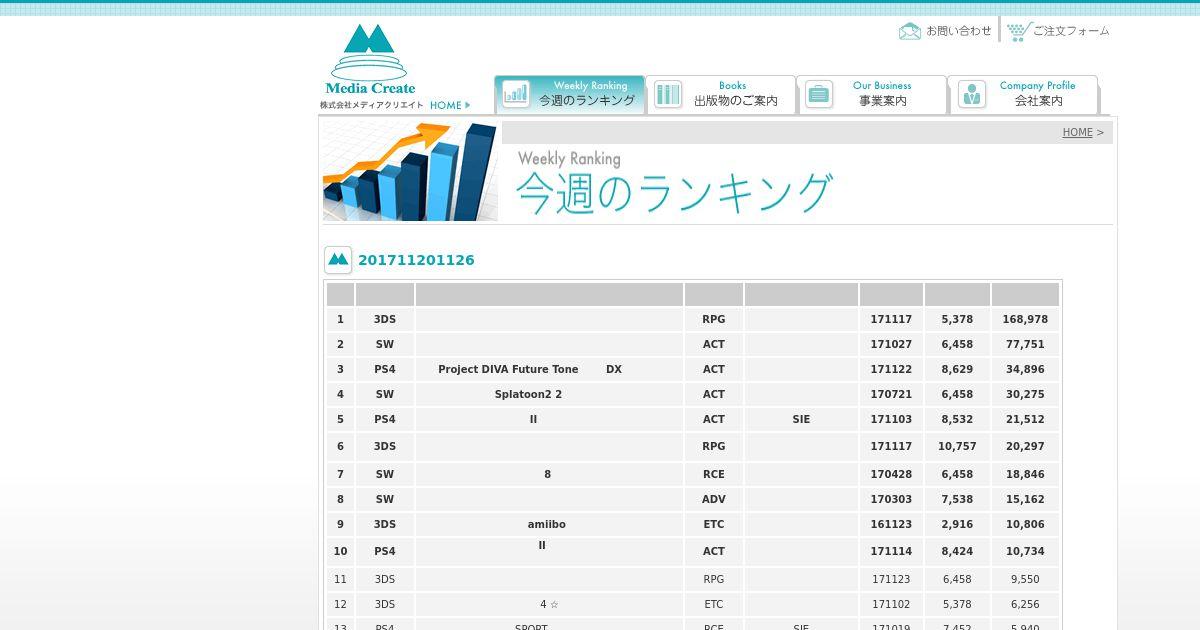Click release date 170428
Screen dimensions: 1200x630
(891, 474)
